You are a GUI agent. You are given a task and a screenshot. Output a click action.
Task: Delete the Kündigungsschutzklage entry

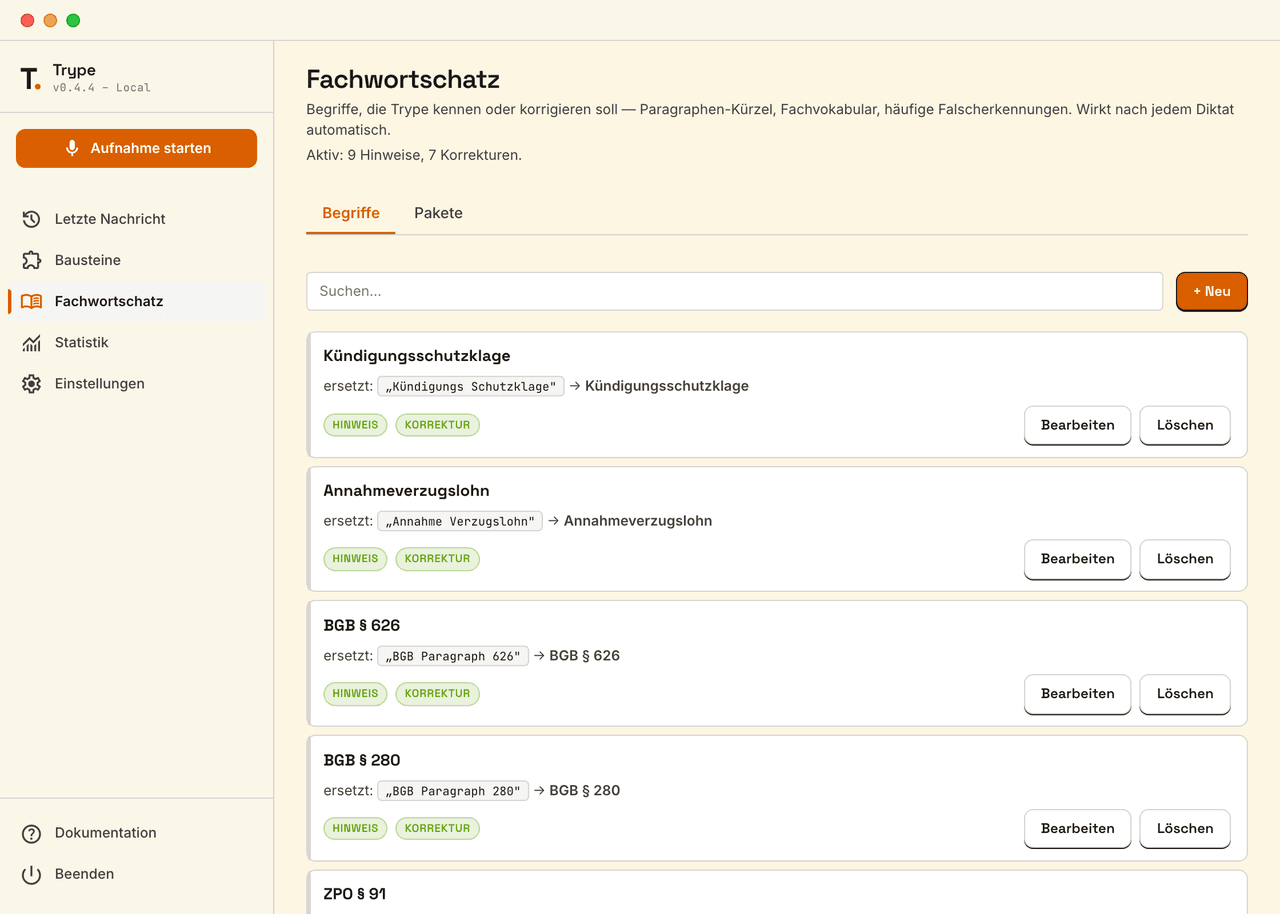pyautogui.click(x=1185, y=425)
